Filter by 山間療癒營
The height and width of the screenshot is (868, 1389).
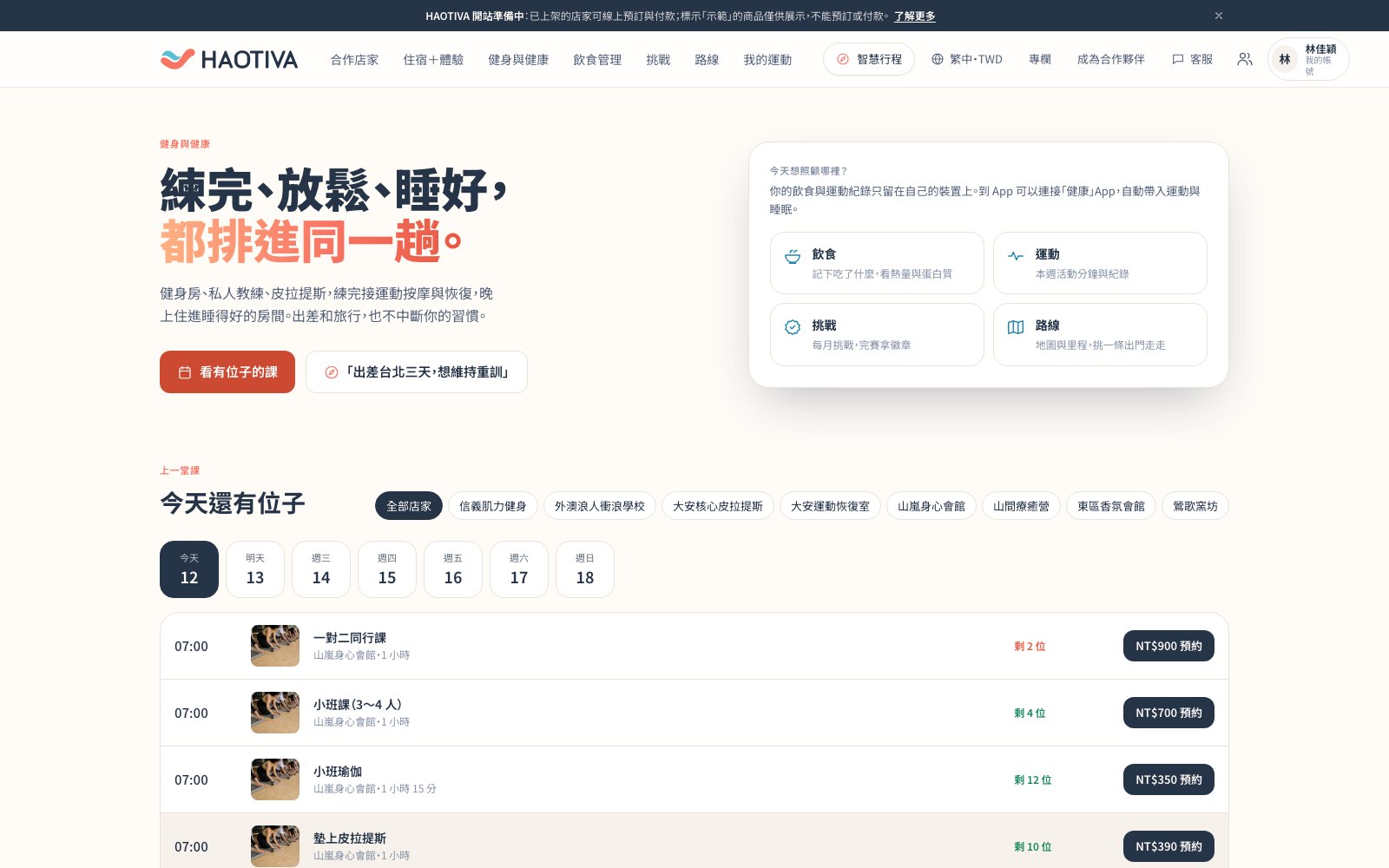pos(1021,506)
